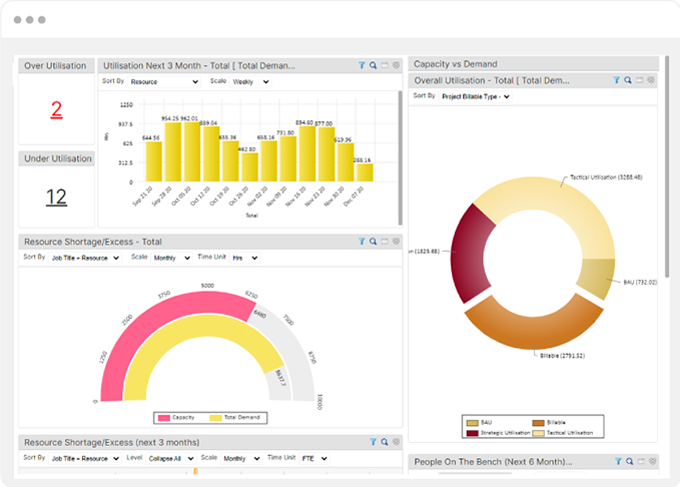Viewport: 680px width, 487px height.
Task: Toggle BAU legend entry in donut chart
Action: click(479, 422)
